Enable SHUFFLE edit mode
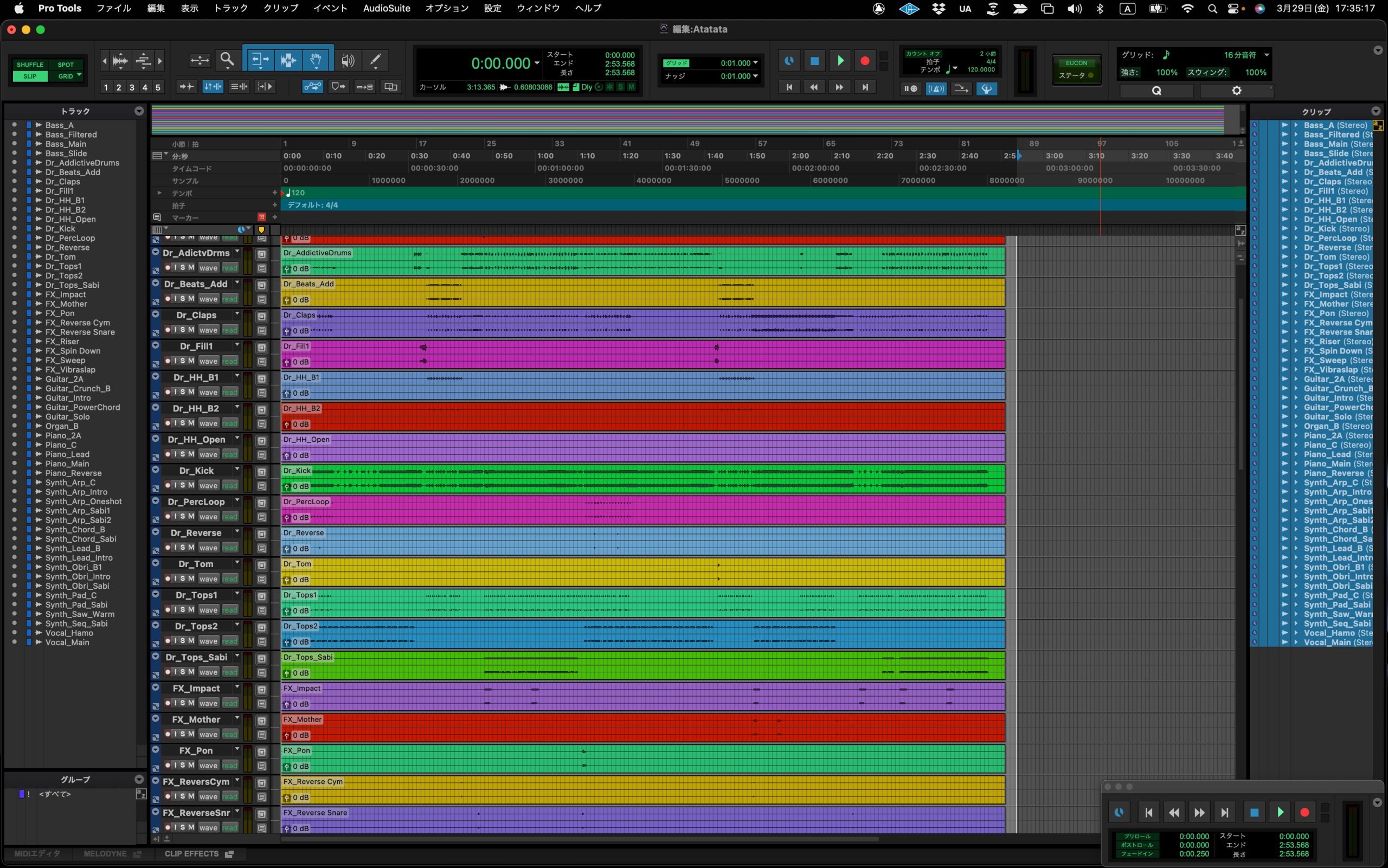1388x868 pixels. click(30, 65)
